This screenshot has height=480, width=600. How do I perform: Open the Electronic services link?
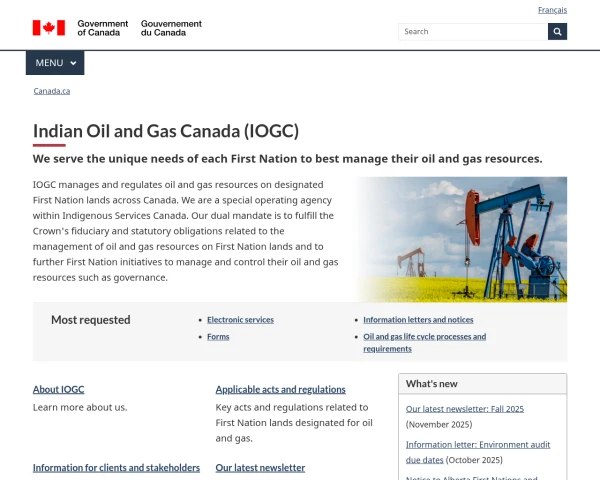click(x=240, y=320)
